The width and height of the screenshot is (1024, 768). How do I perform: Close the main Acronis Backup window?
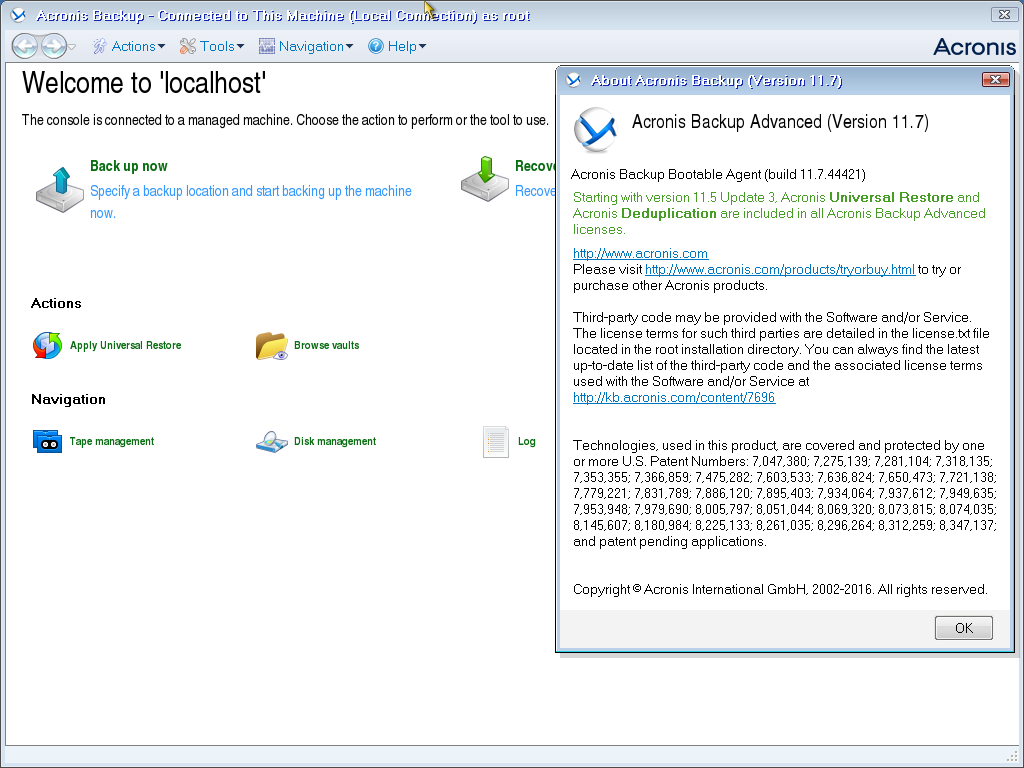(1004, 14)
